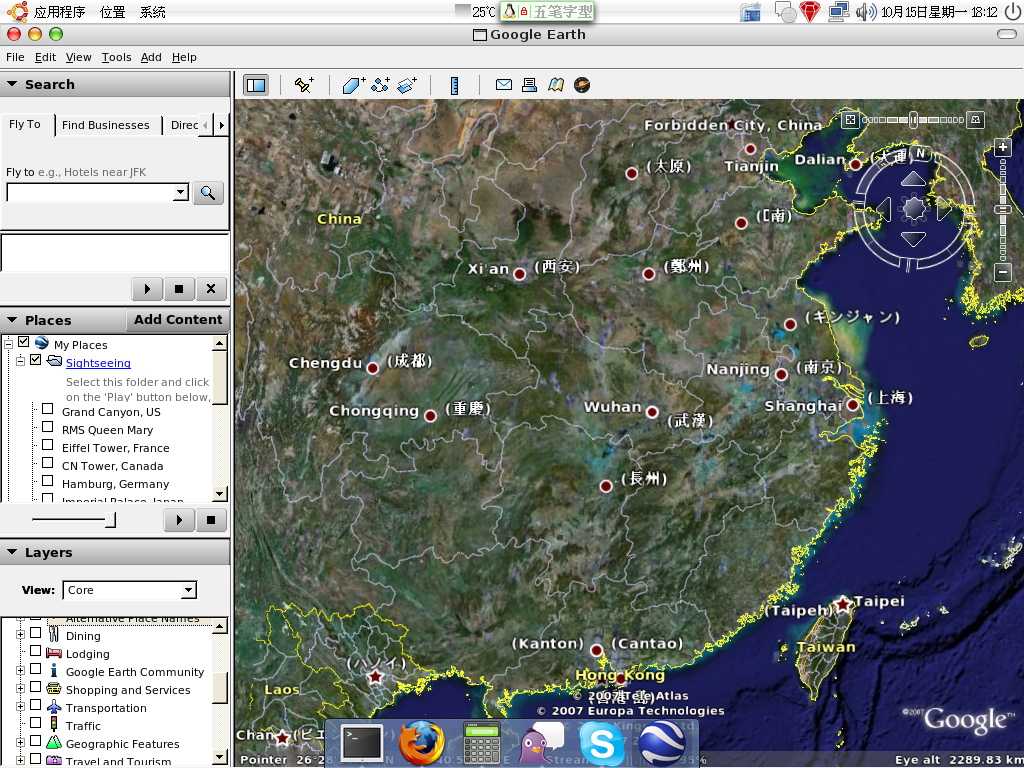
Task: Check the Grand Canyon, US checkbox
Action: [48, 409]
